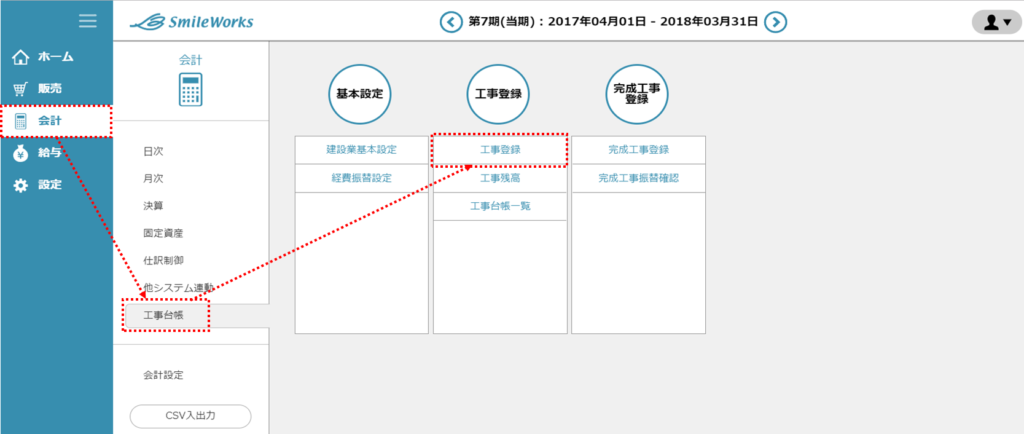Click the SmileWorks logo
The height and width of the screenshot is (434, 1024).
tap(191, 22)
